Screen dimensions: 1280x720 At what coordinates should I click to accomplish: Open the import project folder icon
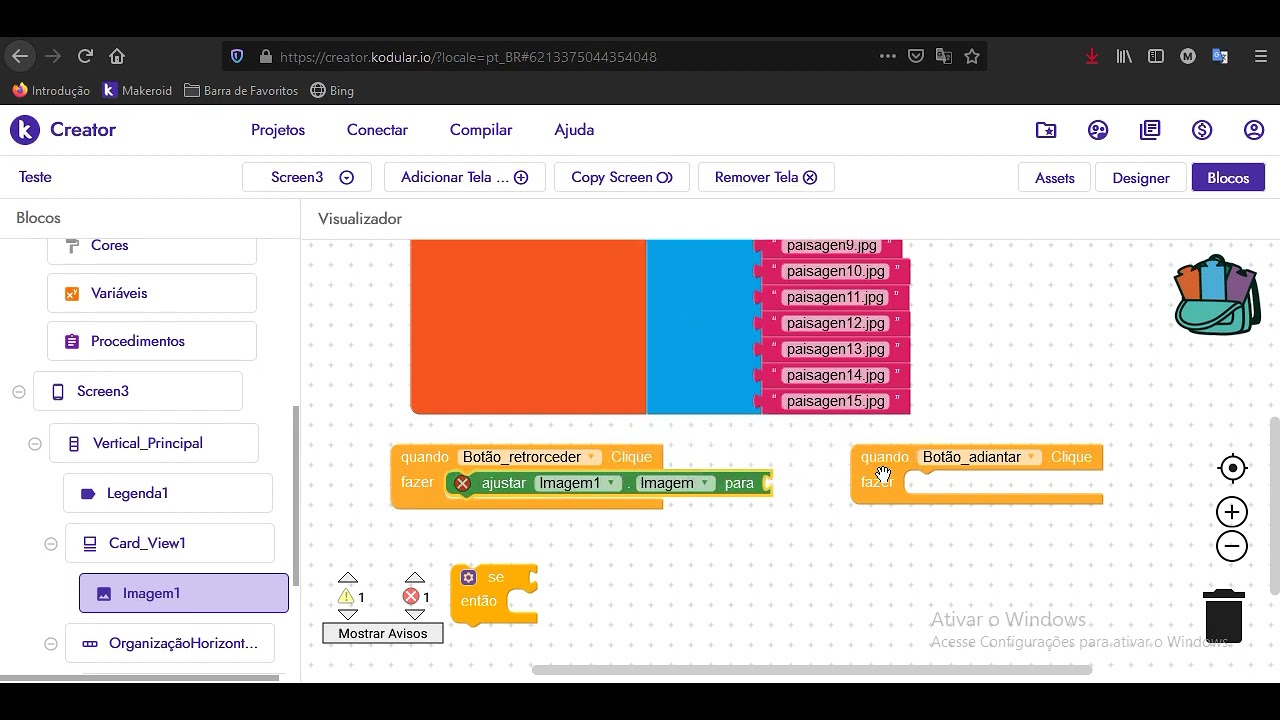[1046, 130]
